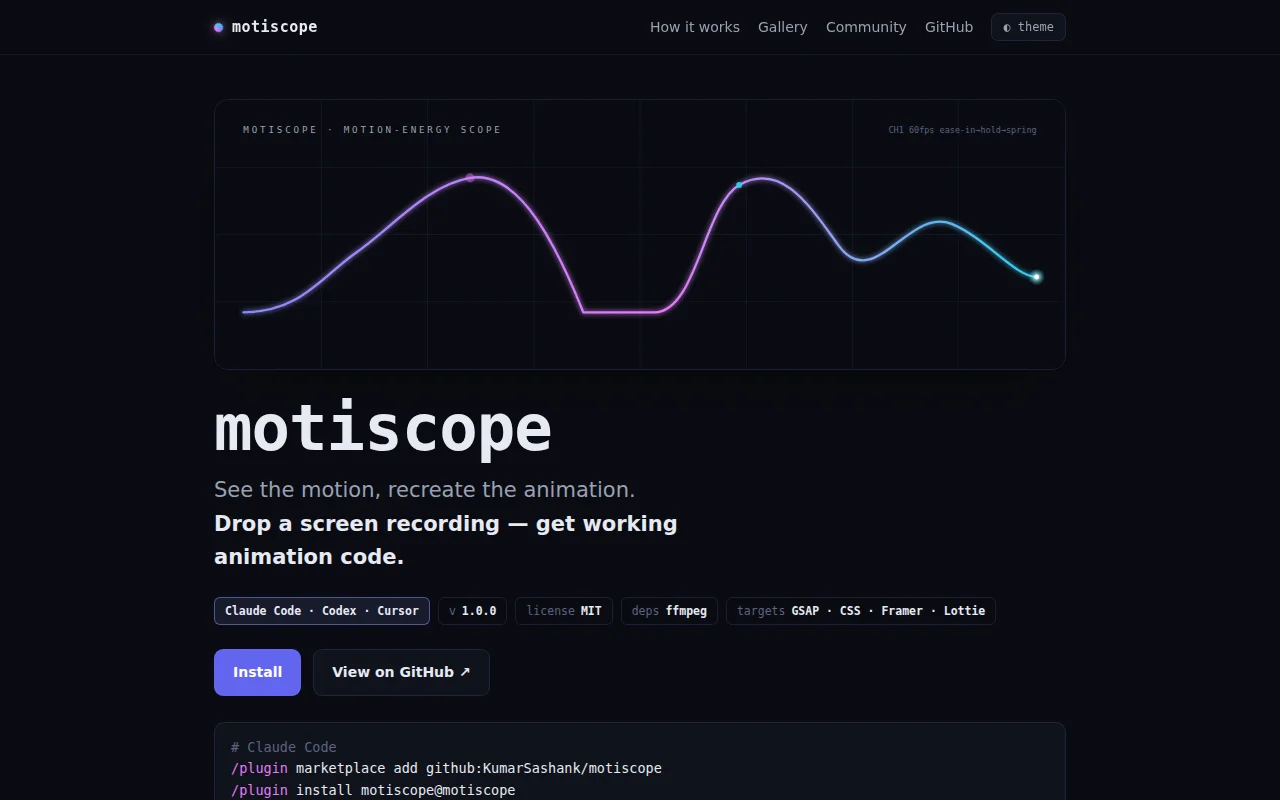Click the glowing endpoint dot of the curve

click(1036, 277)
